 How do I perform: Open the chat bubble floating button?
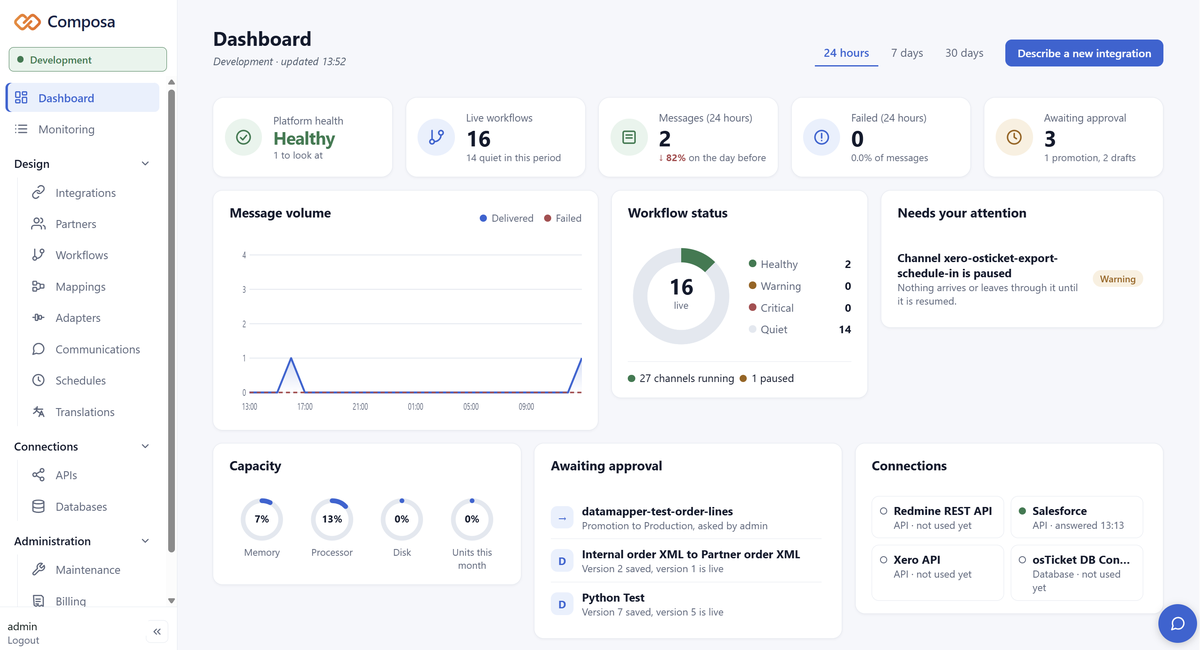(1177, 623)
